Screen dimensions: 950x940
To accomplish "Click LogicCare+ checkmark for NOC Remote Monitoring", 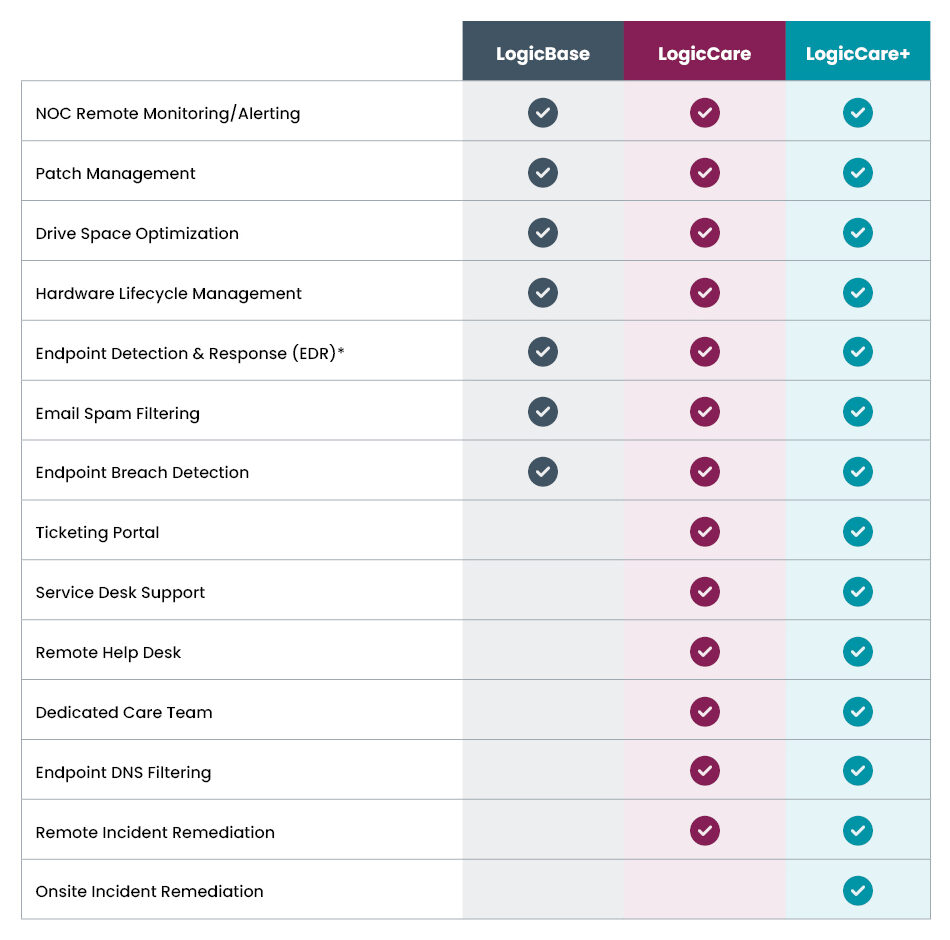I will (857, 113).
